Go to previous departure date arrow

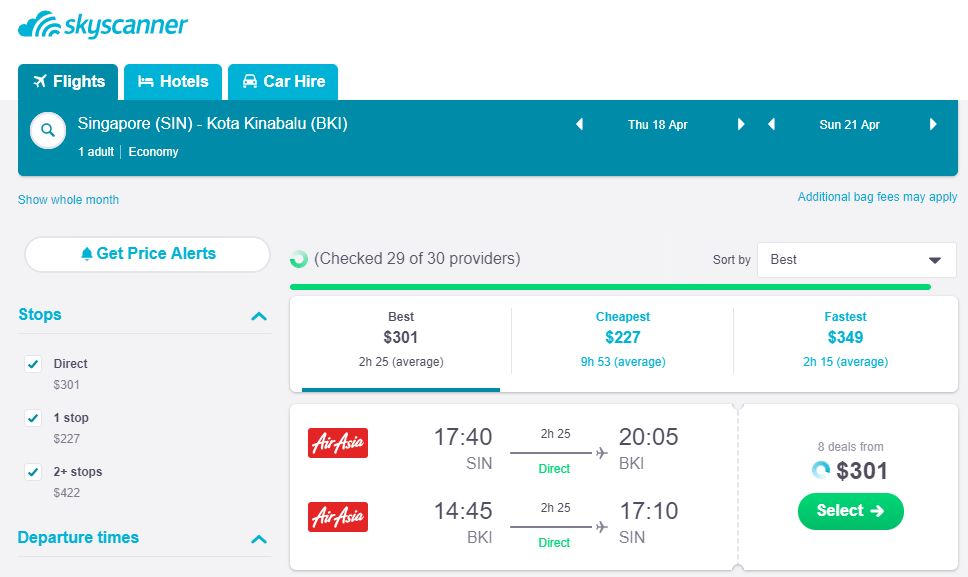click(x=579, y=125)
